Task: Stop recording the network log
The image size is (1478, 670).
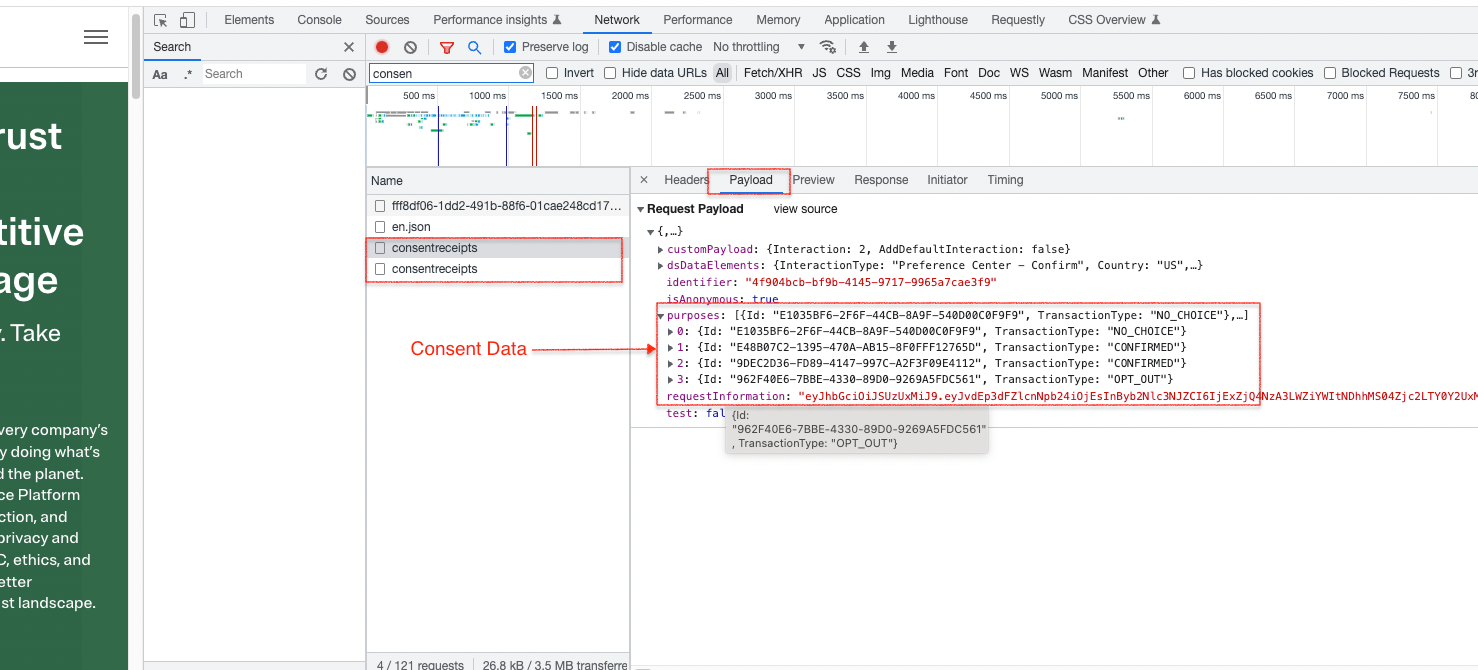Action: pyautogui.click(x=380, y=46)
